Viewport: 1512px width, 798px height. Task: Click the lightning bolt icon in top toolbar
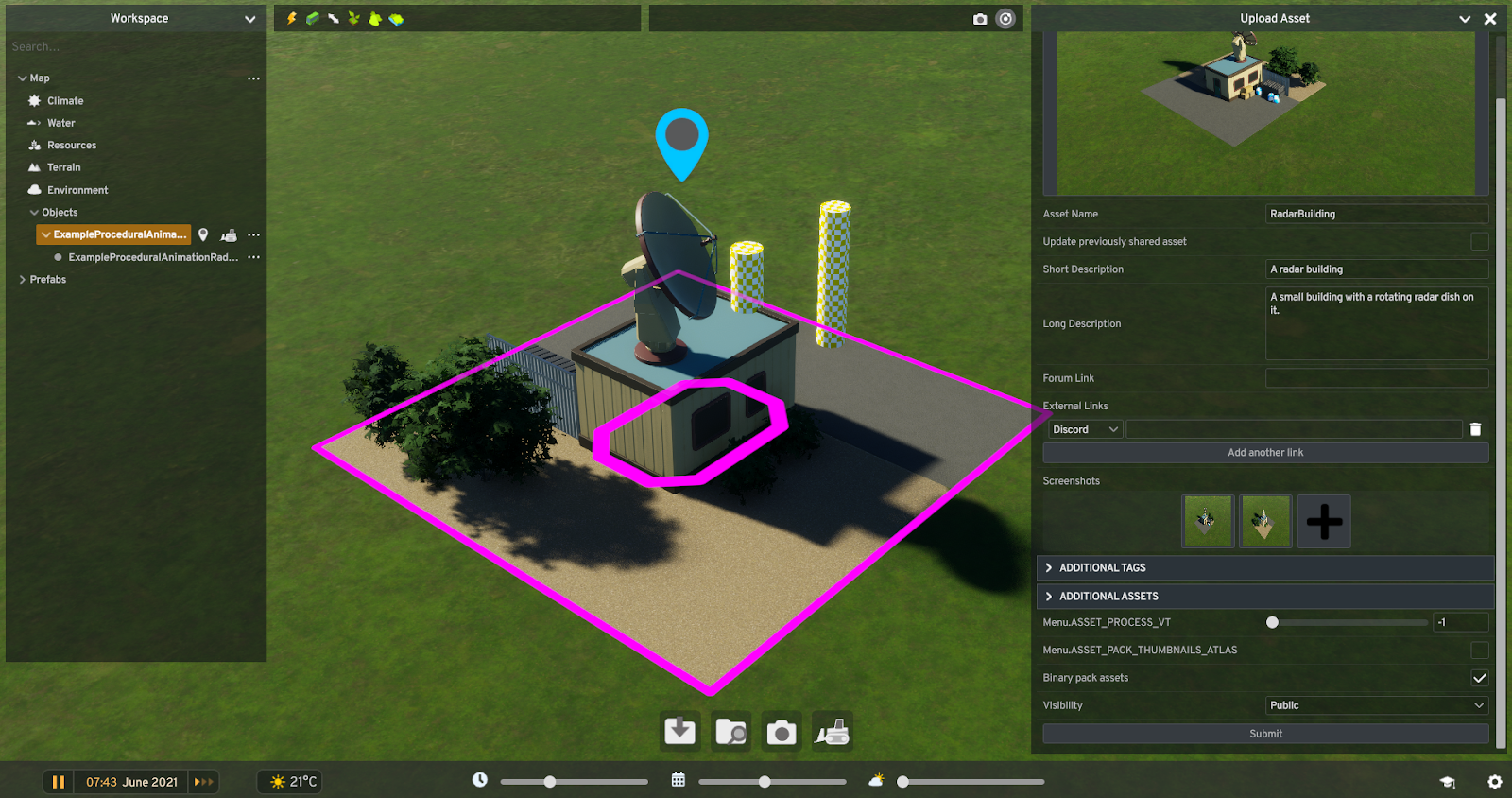(x=292, y=18)
